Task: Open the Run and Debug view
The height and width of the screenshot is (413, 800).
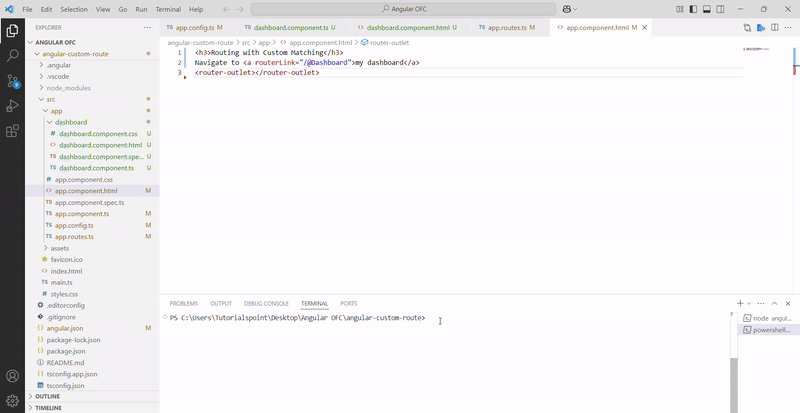Action: point(13,105)
